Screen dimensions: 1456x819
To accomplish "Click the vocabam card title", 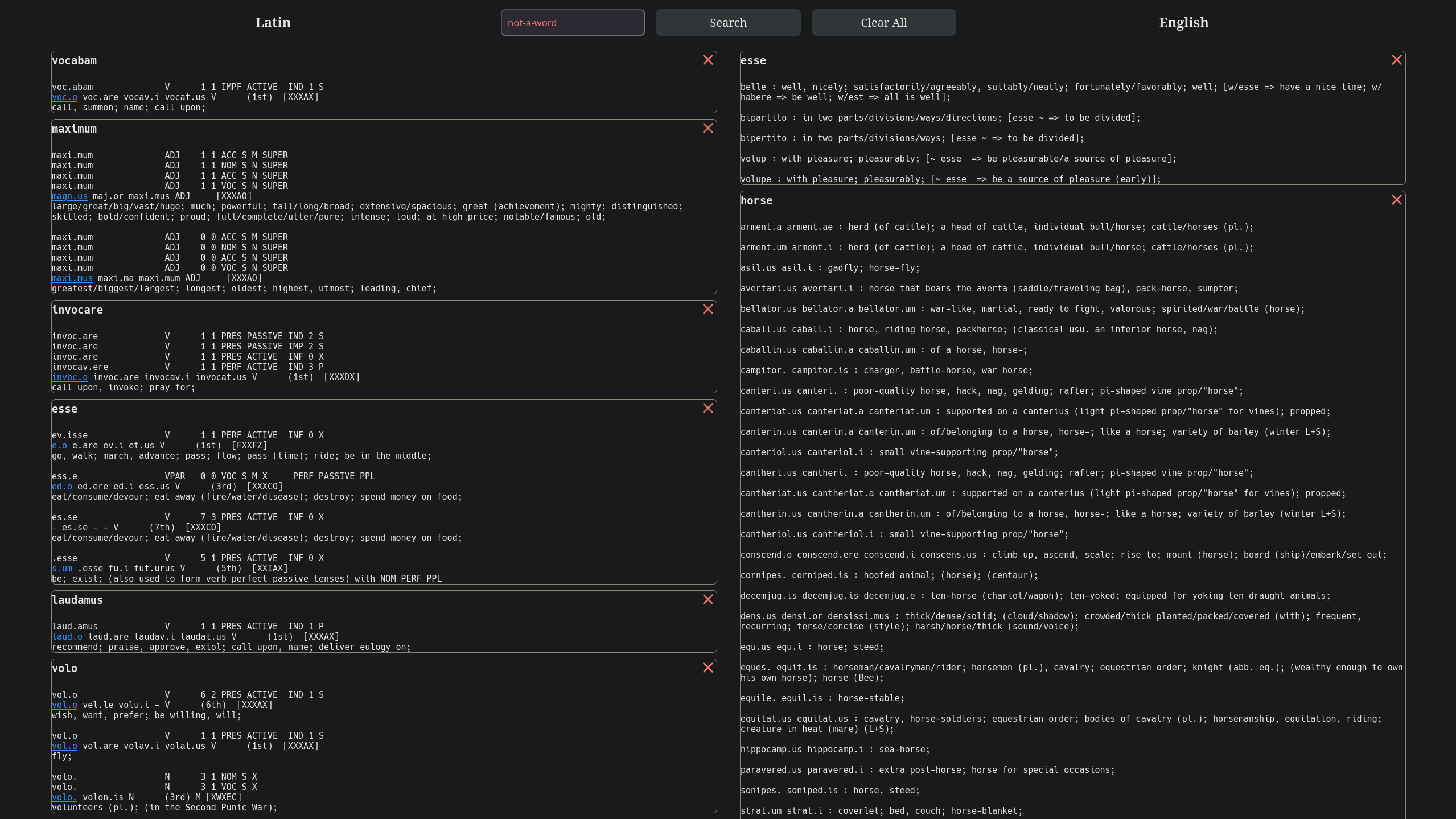I will (74, 61).
